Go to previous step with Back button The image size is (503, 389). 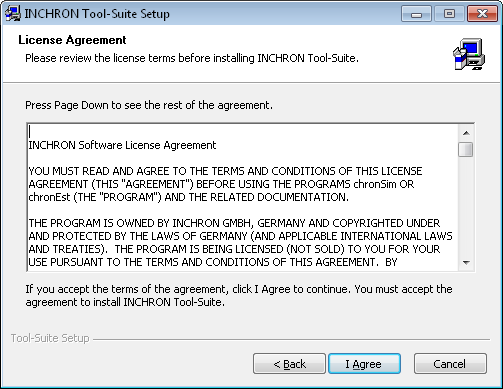click(289, 364)
